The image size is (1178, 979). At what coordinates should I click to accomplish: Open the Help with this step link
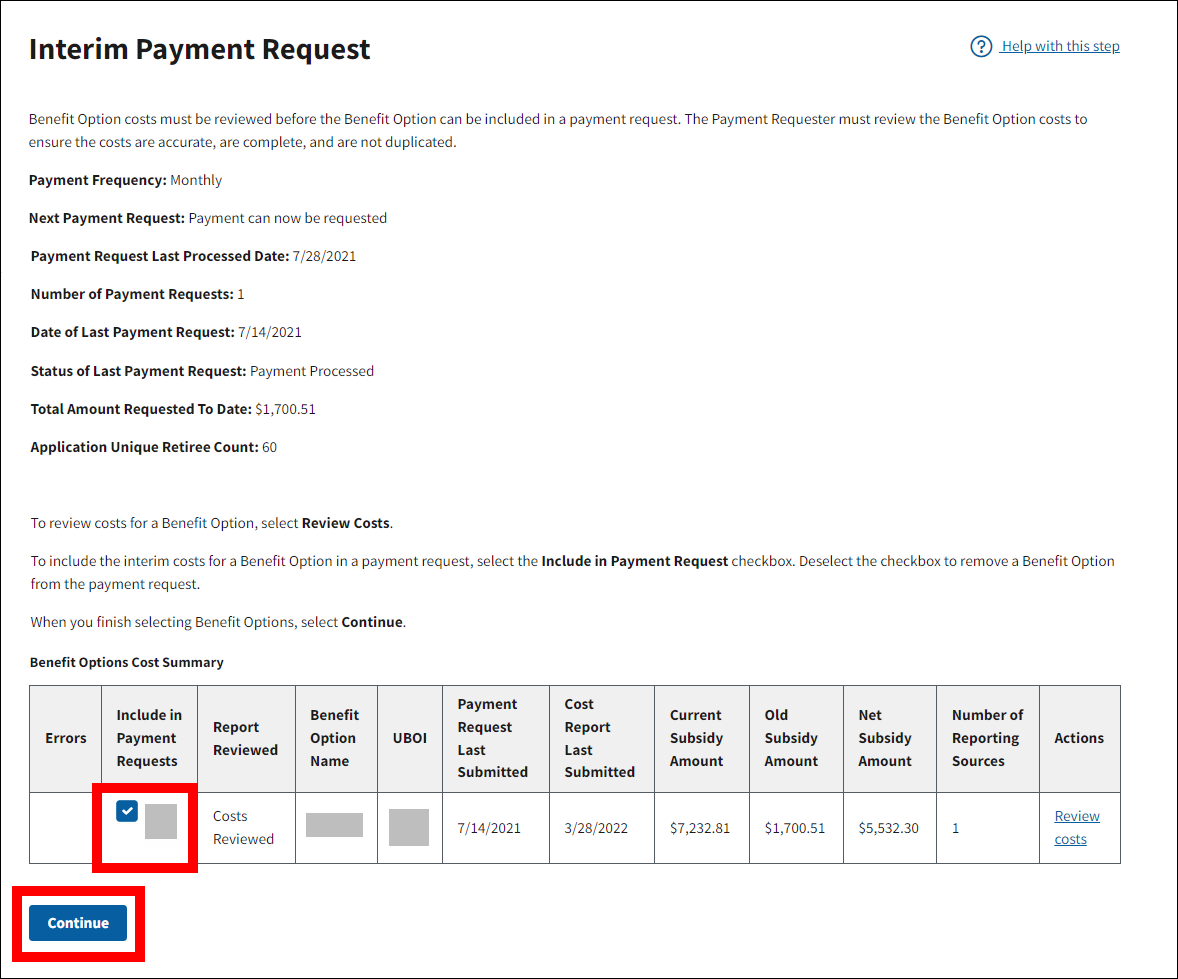pyautogui.click(x=1060, y=47)
